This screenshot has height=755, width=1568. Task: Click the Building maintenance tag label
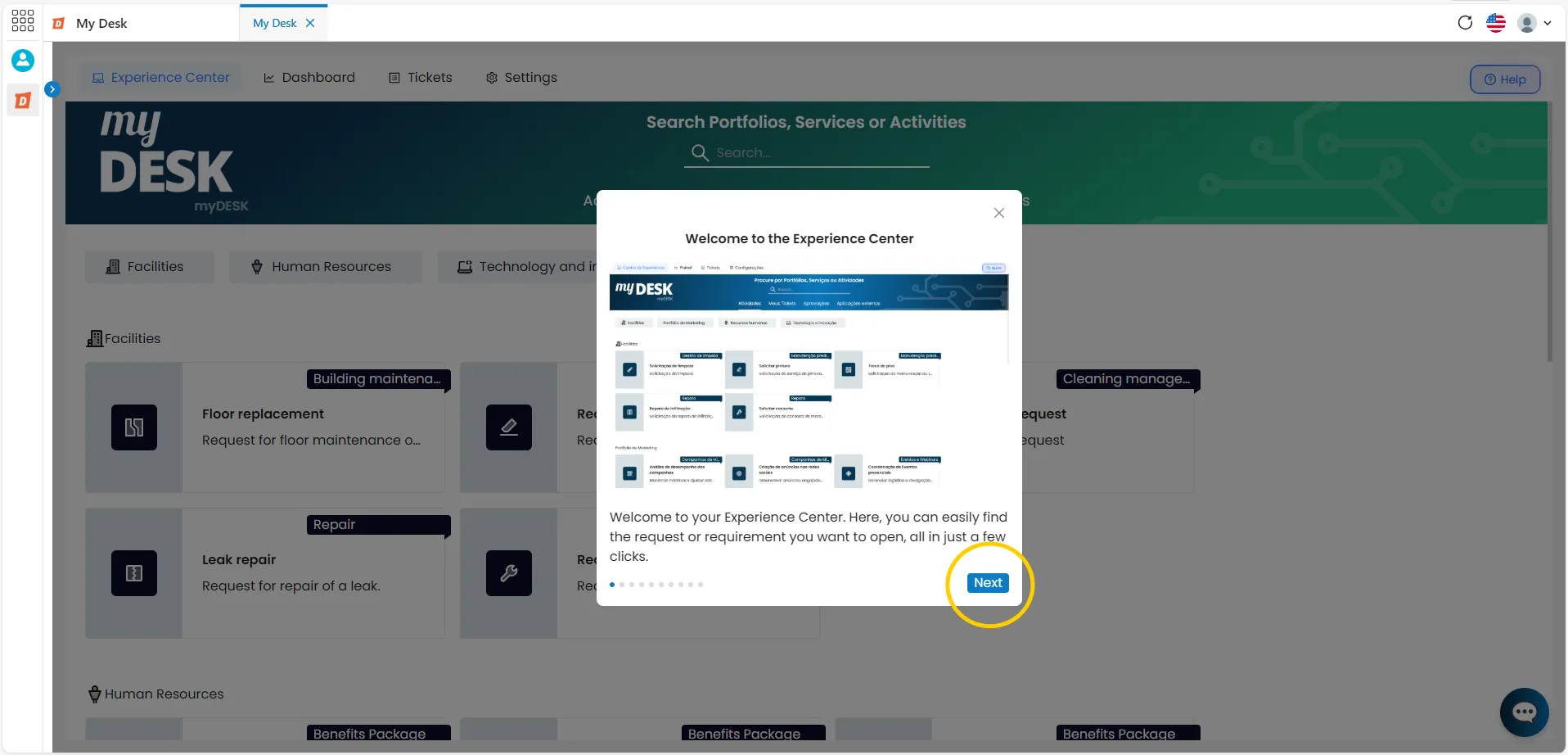point(377,379)
